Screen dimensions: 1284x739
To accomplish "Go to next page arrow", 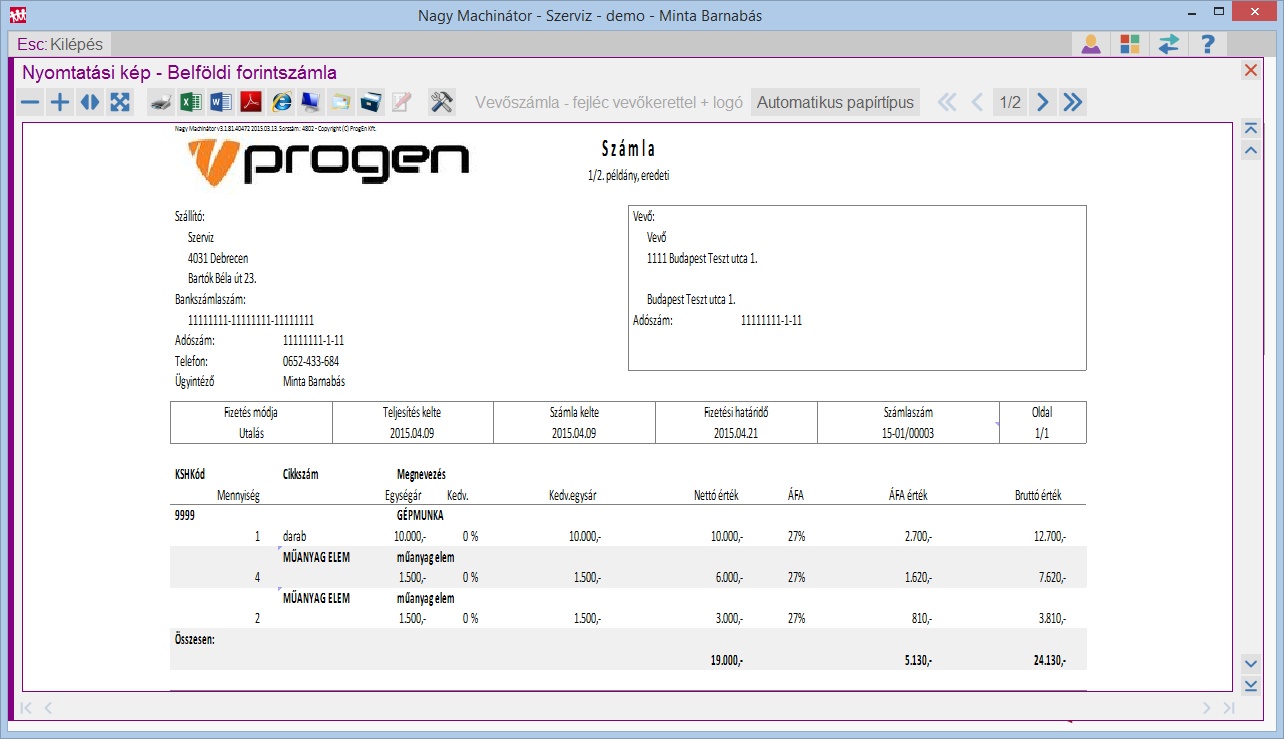I will (x=1043, y=102).
